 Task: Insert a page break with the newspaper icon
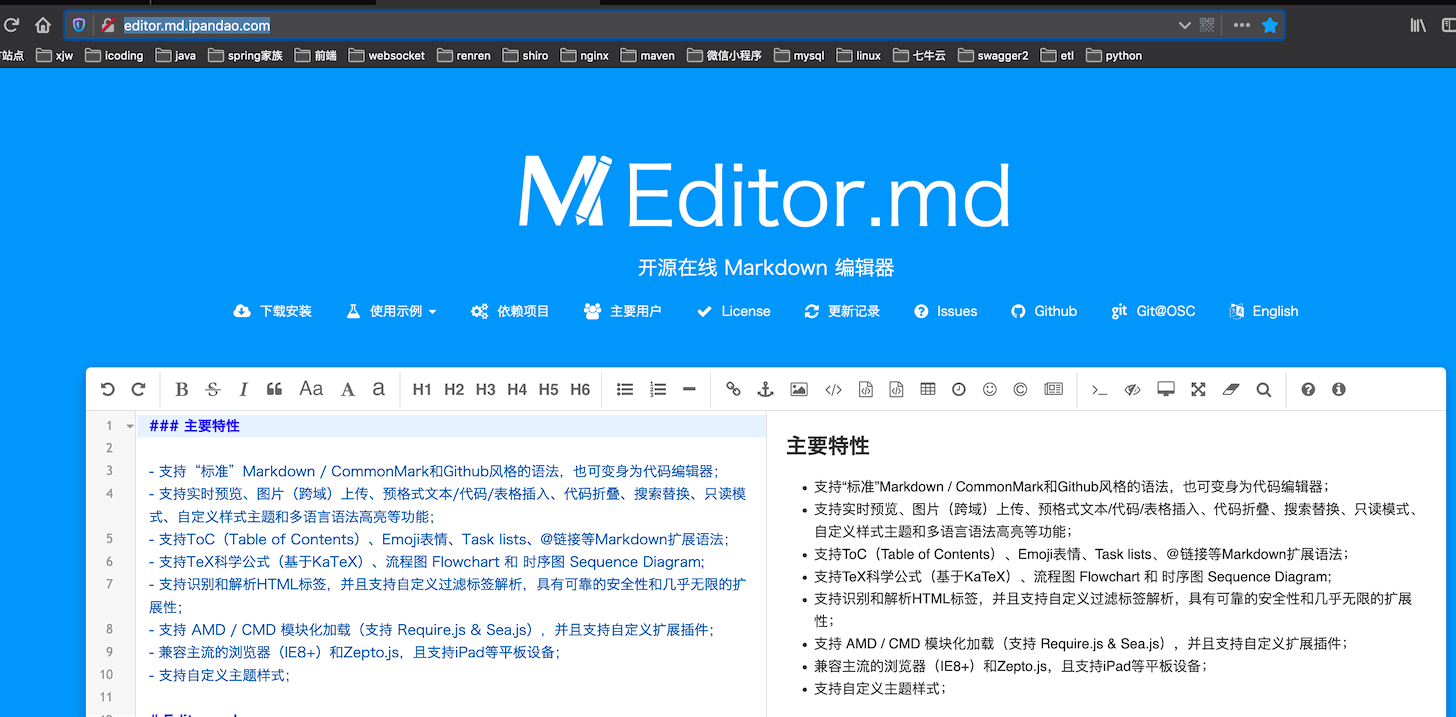(1053, 390)
